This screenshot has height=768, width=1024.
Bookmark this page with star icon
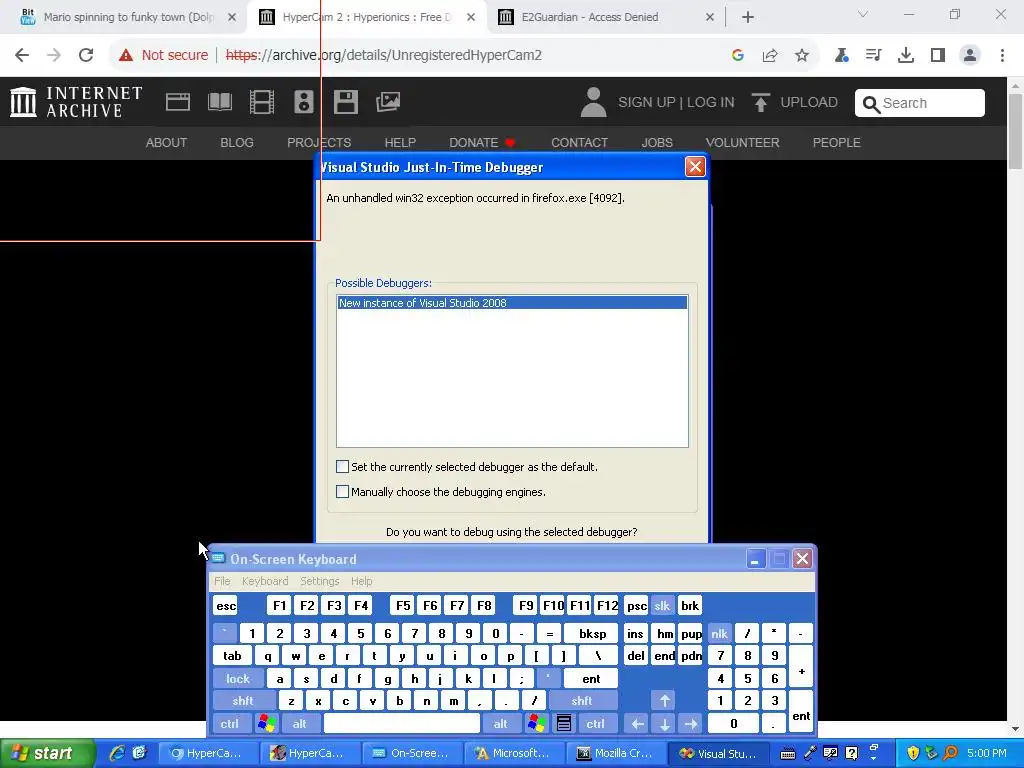[802, 55]
